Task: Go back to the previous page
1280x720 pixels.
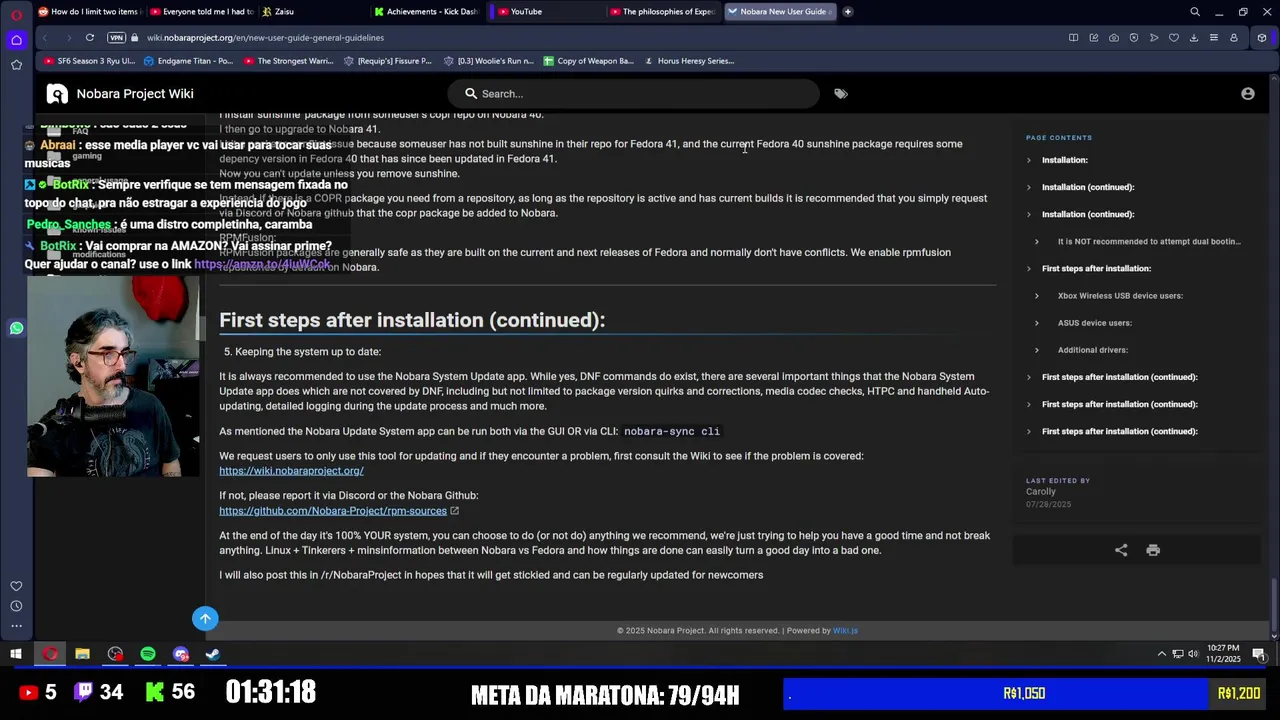Action: click(x=44, y=37)
